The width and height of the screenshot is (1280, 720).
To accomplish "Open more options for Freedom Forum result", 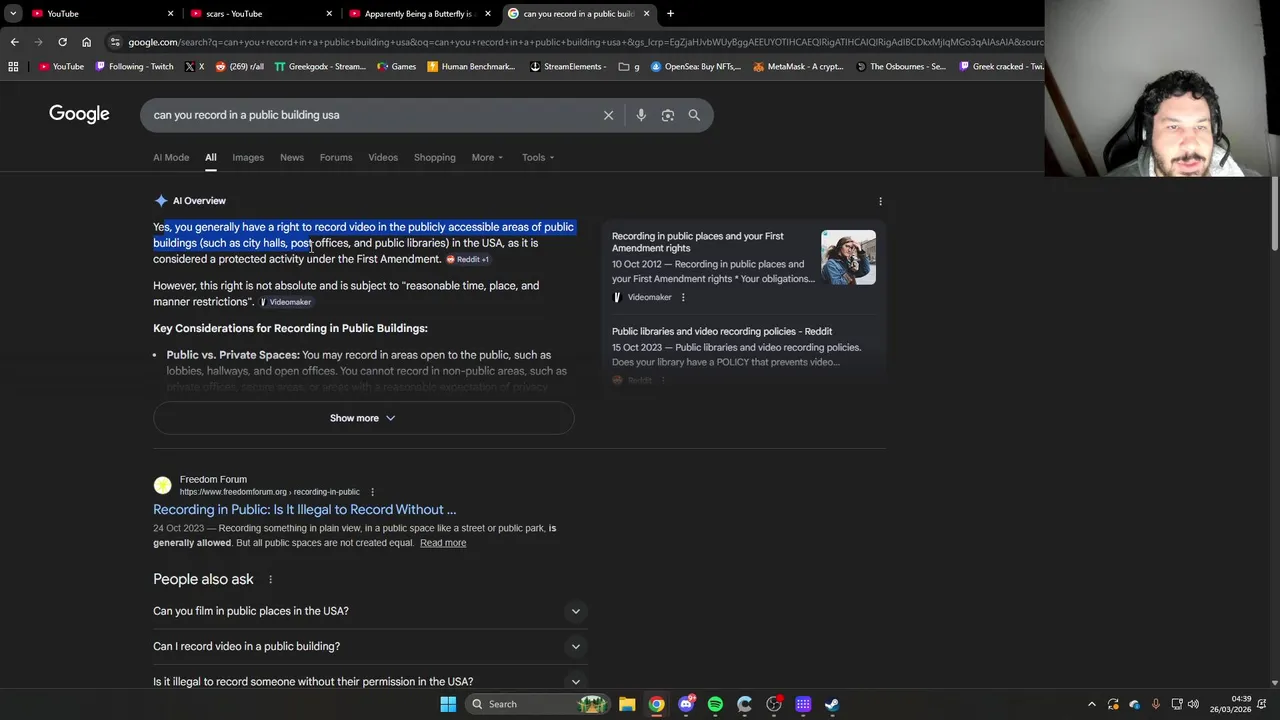I will click(372, 492).
